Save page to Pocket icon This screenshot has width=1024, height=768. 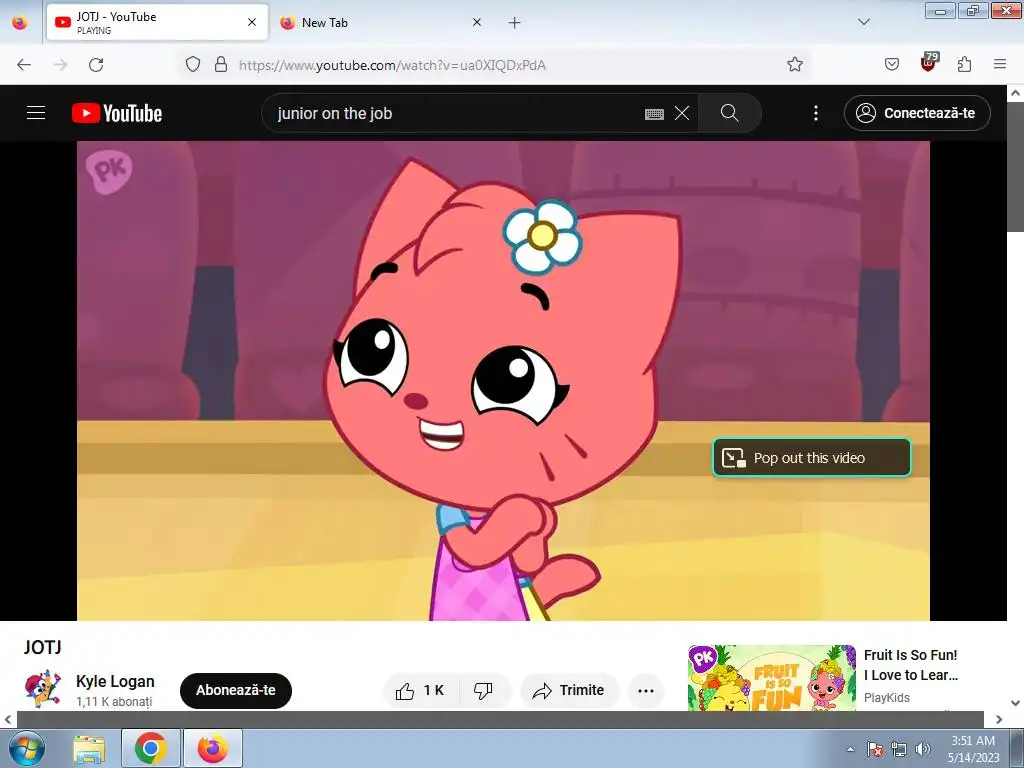tap(892, 64)
